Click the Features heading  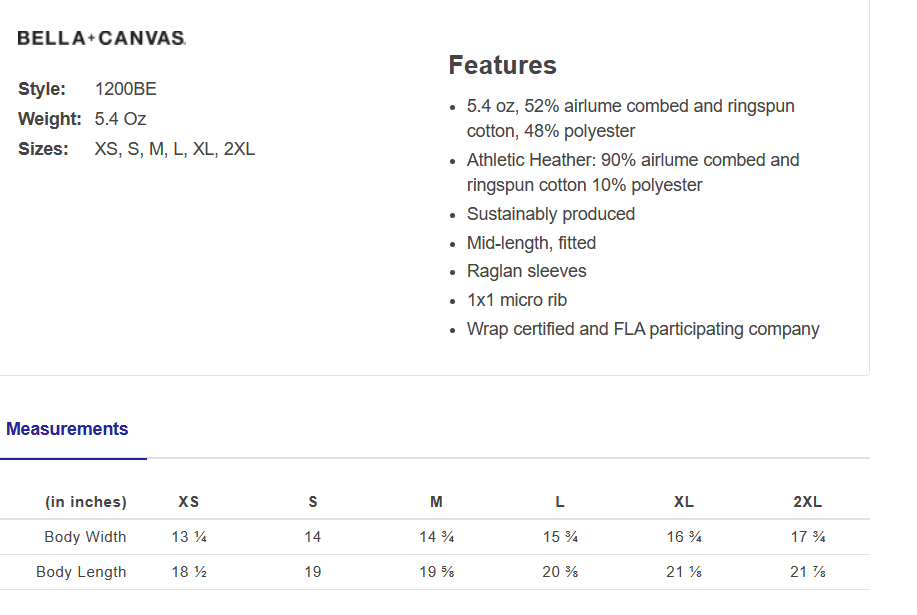click(502, 65)
